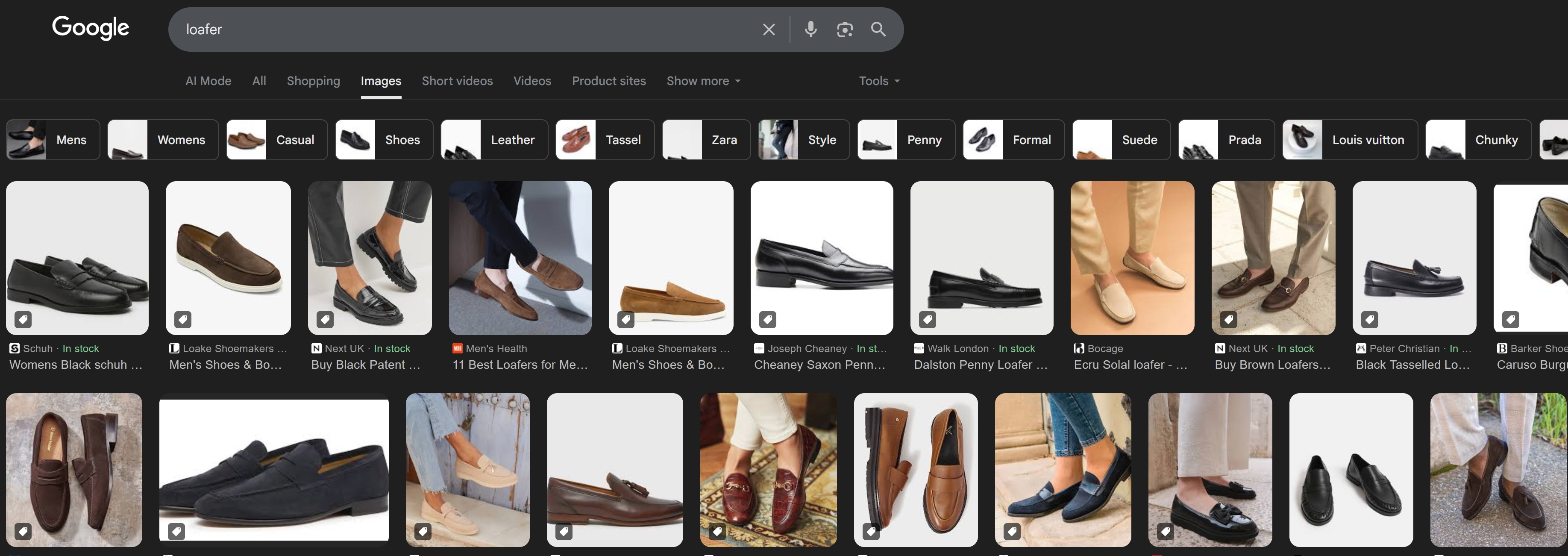The width and height of the screenshot is (1568, 556).
Task: Open the Tools dropdown
Action: point(879,81)
